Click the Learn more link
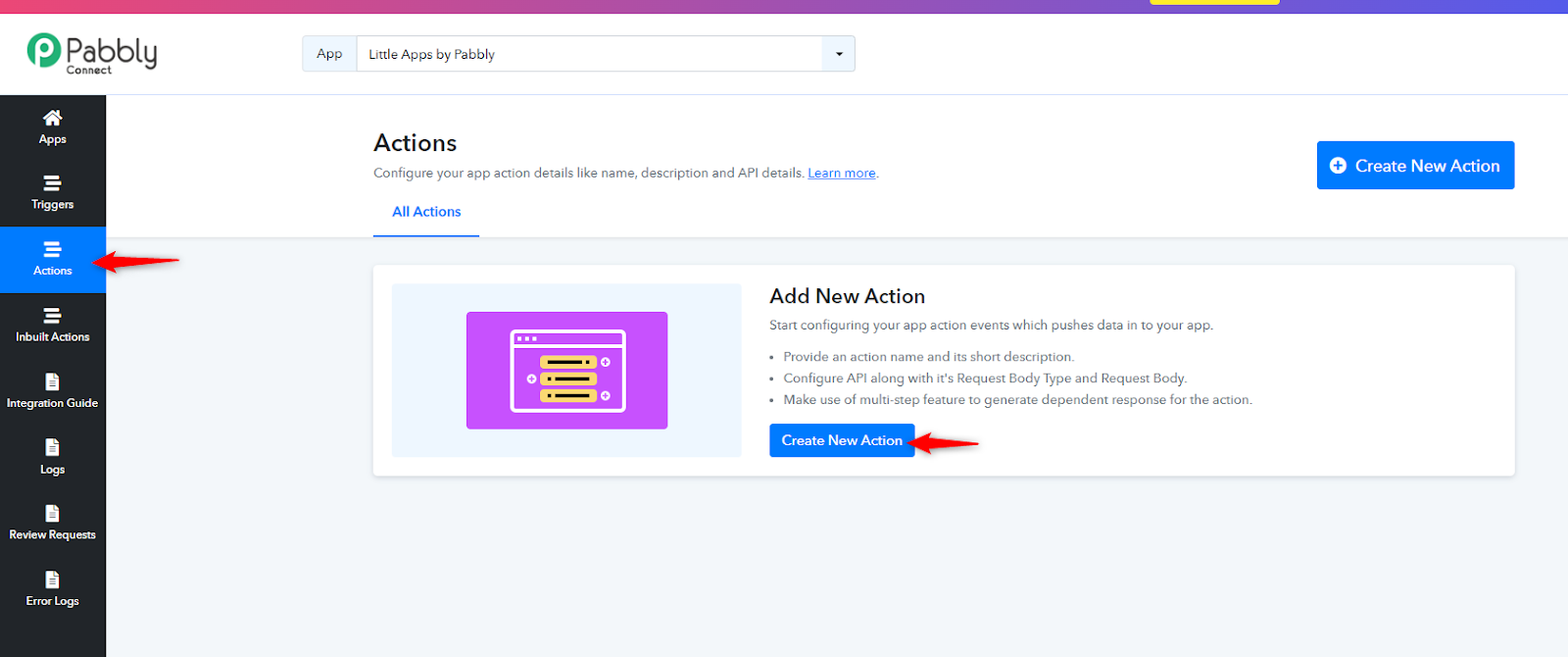This screenshot has width=1568, height=657. coord(842,174)
